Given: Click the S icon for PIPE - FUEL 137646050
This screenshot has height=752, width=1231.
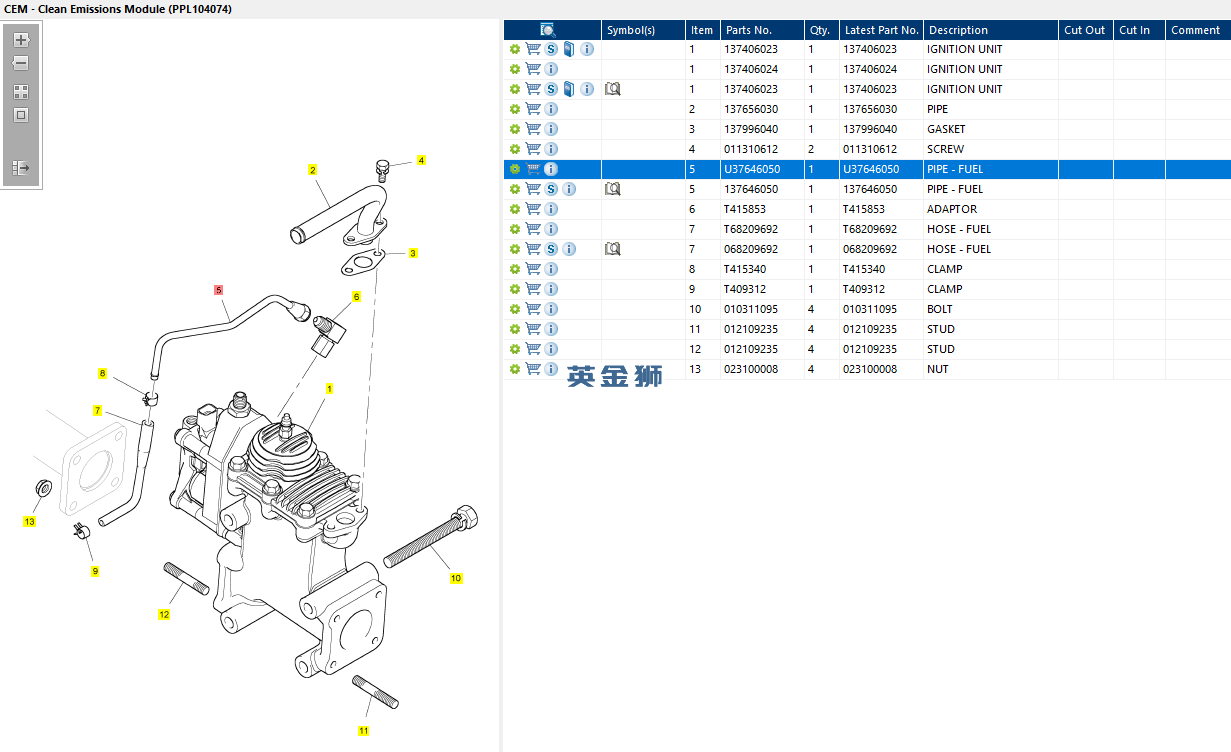Looking at the screenshot, I should tap(551, 189).
